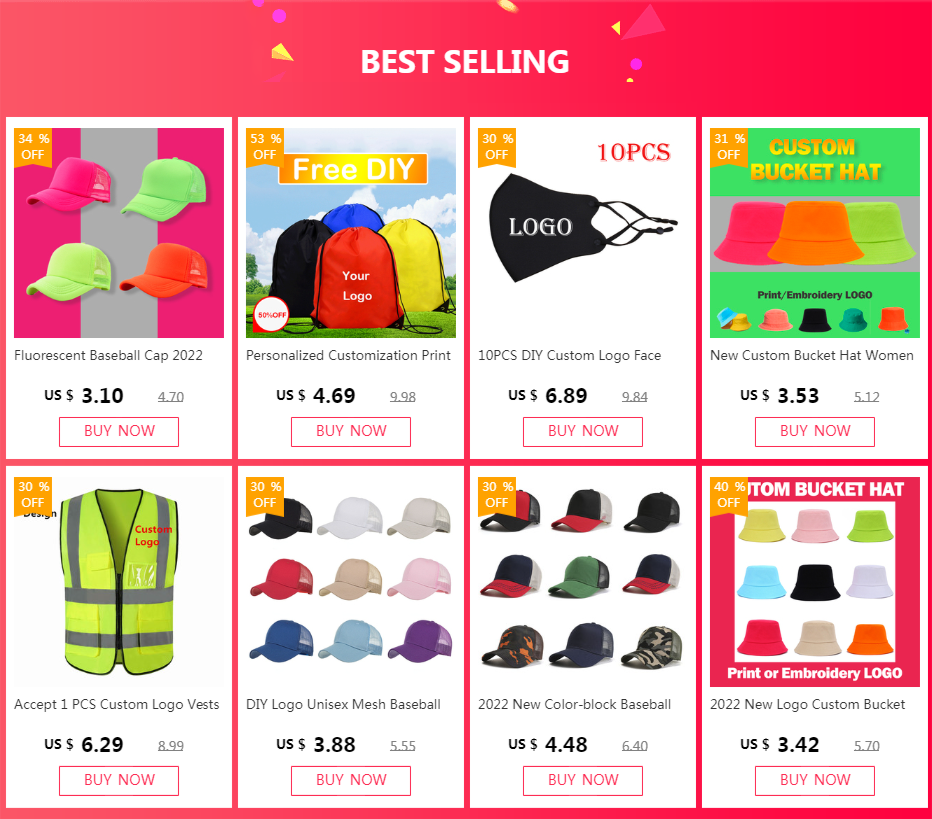Screen dimensions: 932x819
Task: Click Buy Now for Custom Logo Vests
Action: click(x=119, y=780)
